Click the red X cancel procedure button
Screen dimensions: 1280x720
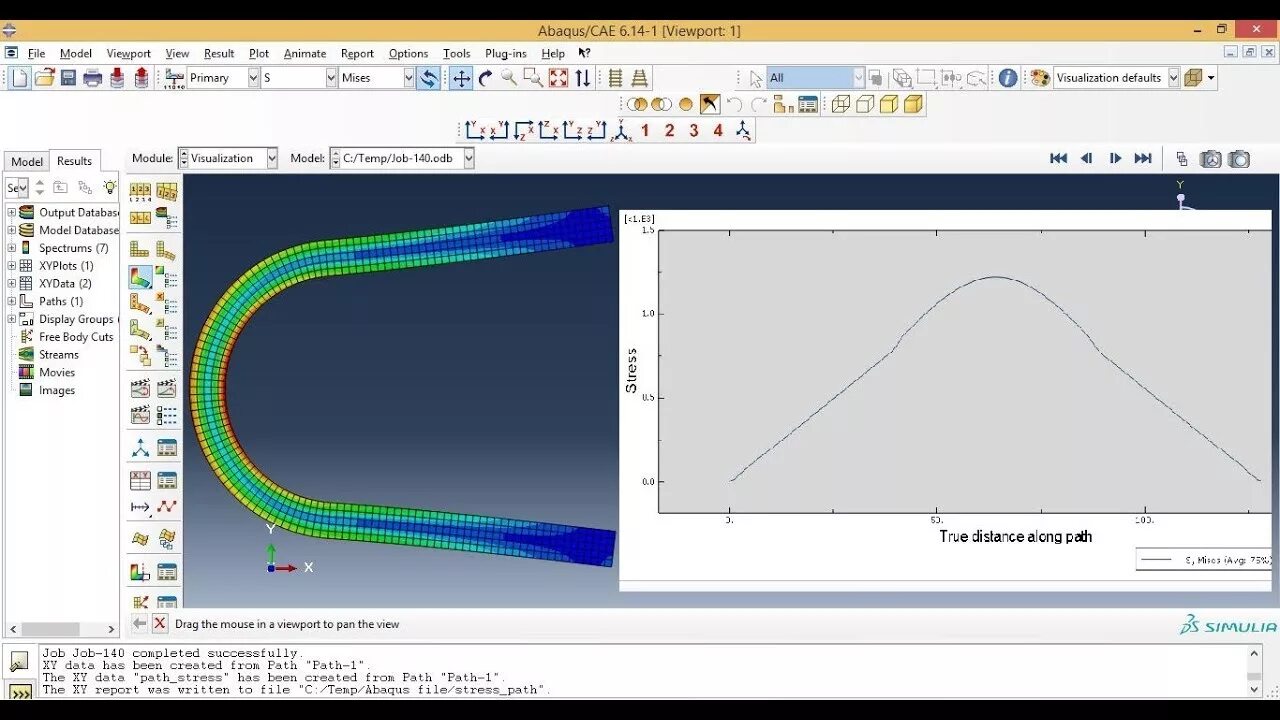159,623
